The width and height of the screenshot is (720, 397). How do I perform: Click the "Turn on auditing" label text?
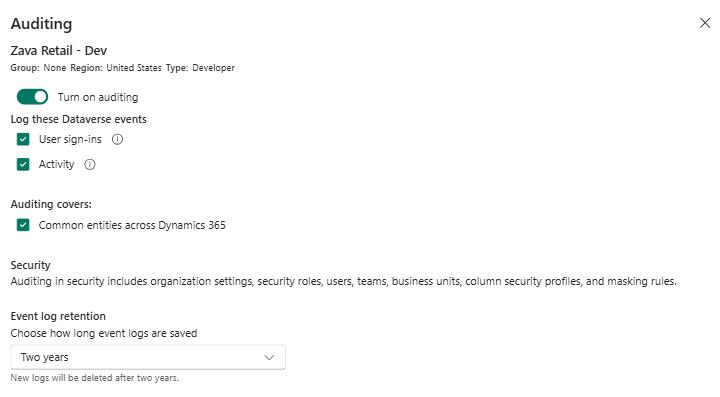98,97
